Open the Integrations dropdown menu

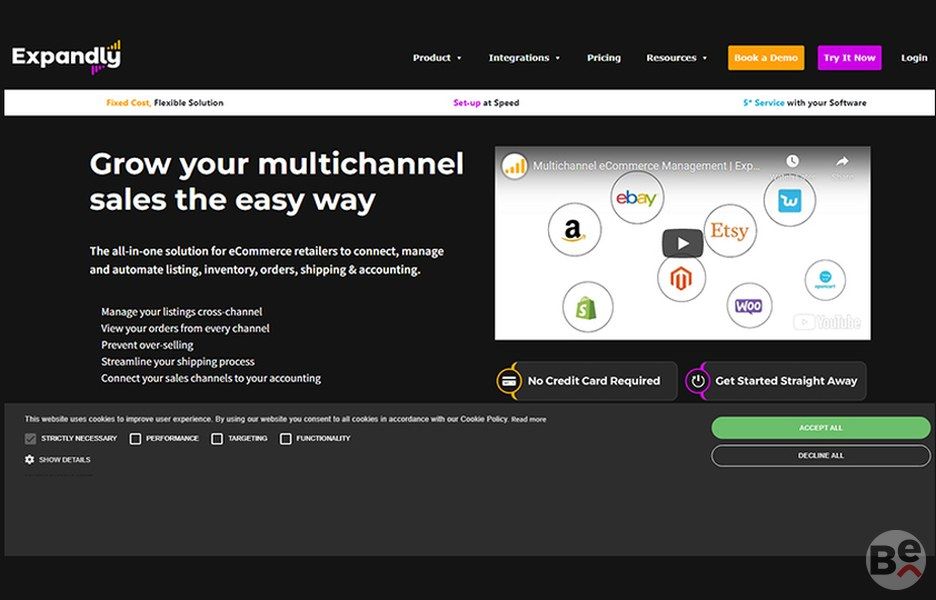point(524,58)
